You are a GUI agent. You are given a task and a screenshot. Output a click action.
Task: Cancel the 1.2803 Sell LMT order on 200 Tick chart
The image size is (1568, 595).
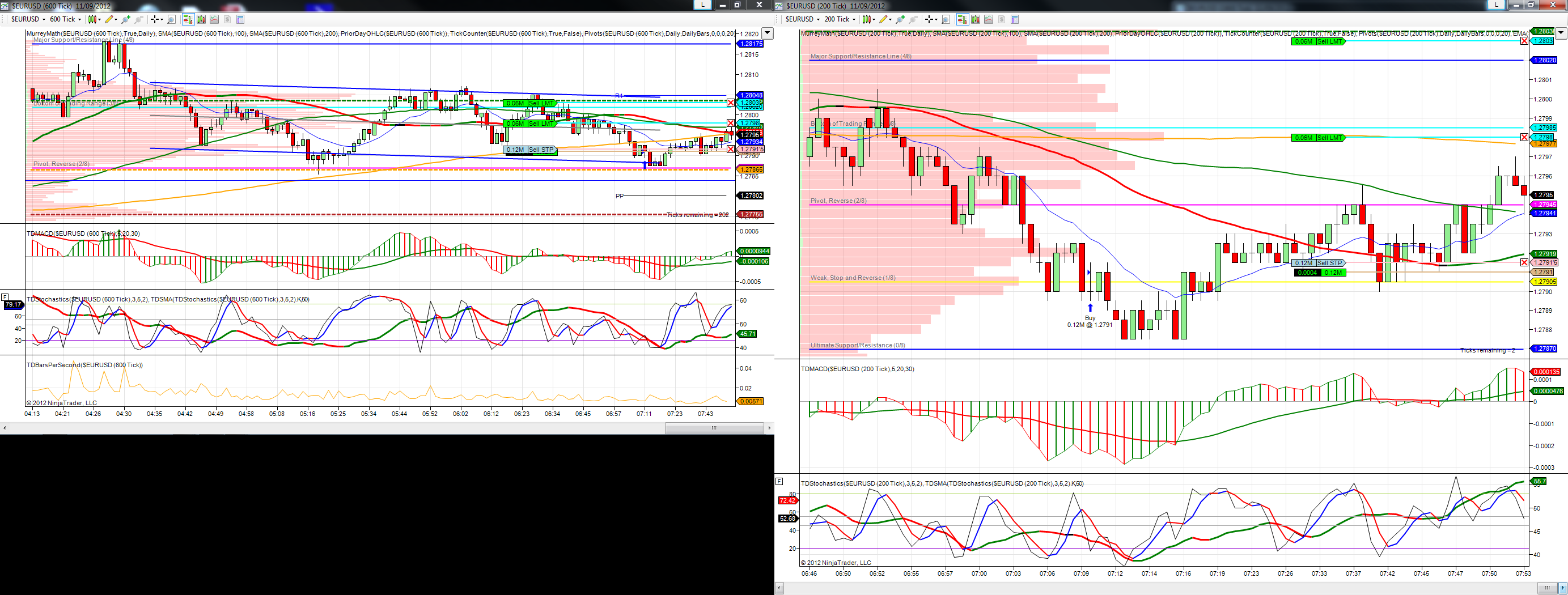(x=1524, y=41)
